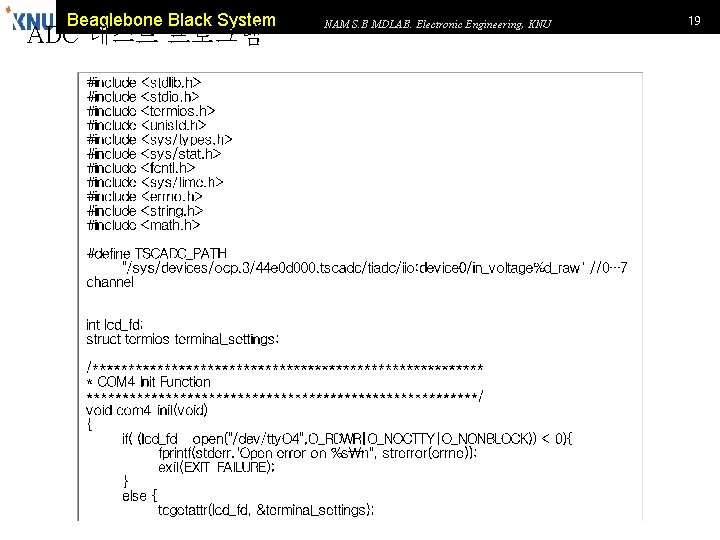The image size is (720, 540).
Task: Click the 'tcgetattr(lcd_fd, &terminal_settings);' line
Action: (266, 510)
